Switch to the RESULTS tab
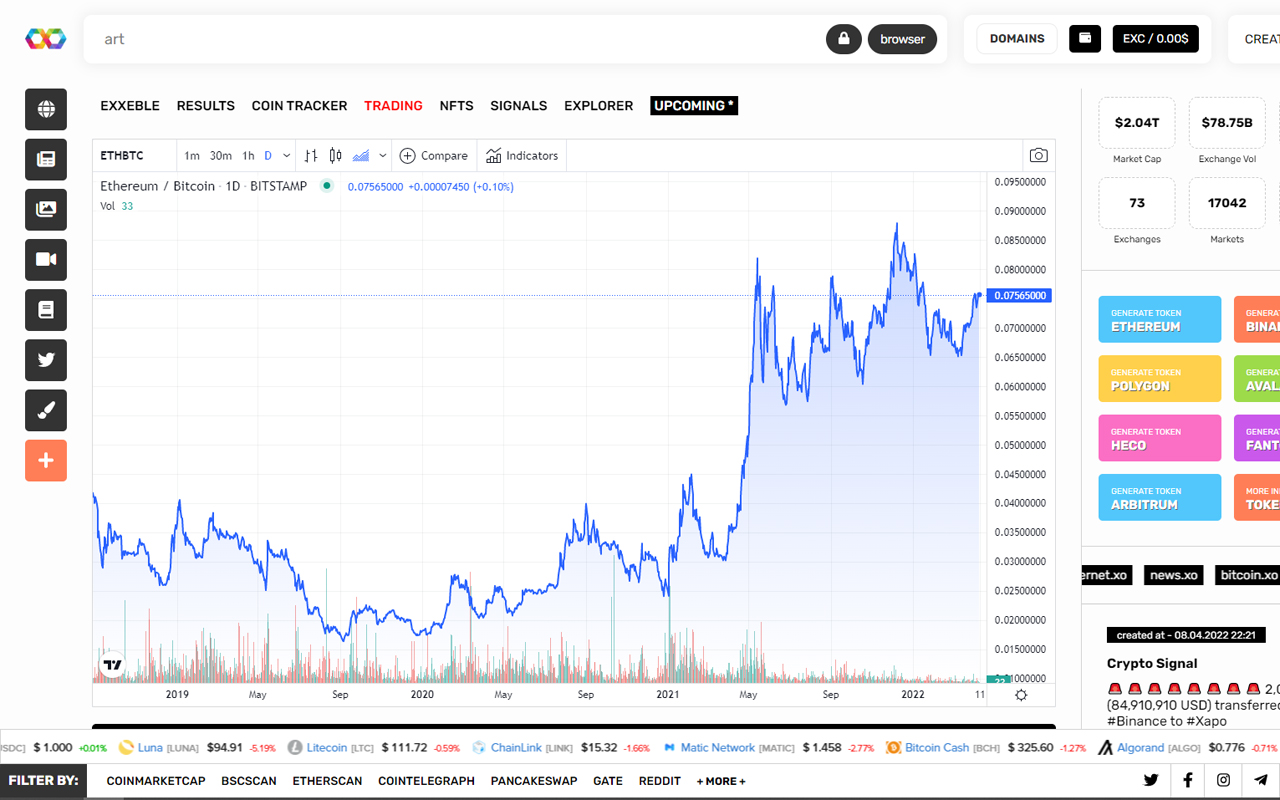This screenshot has width=1280, height=800. 206,105
